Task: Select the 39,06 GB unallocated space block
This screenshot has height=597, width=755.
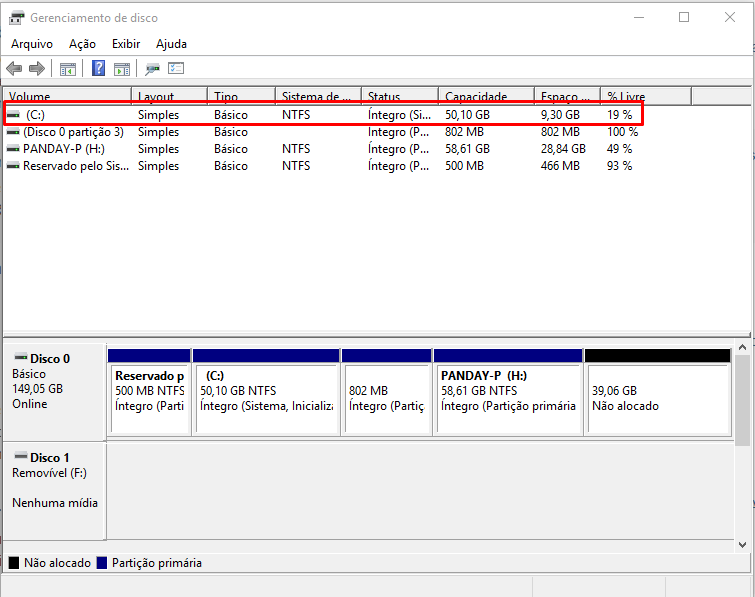Action: (x=657, y=398)
